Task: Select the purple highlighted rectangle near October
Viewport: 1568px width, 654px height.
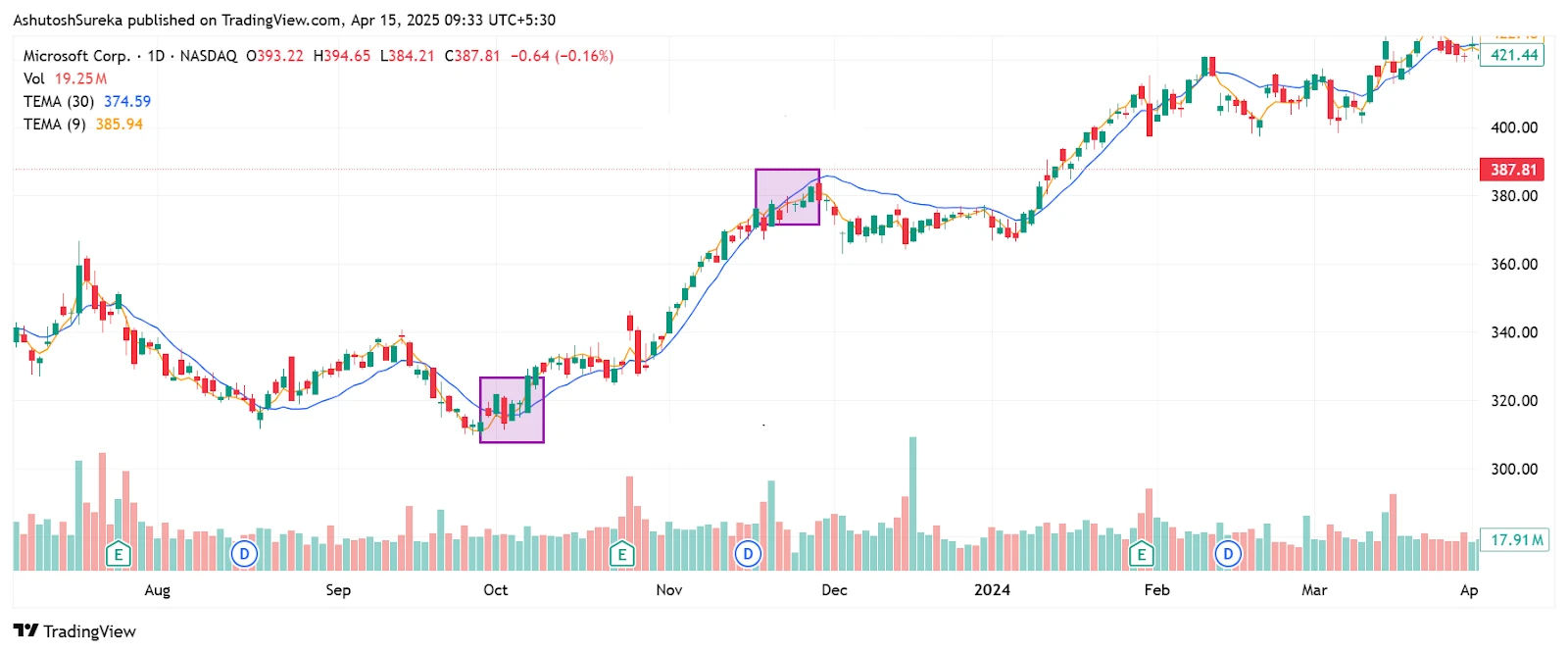Action: [x=512, y=410]
